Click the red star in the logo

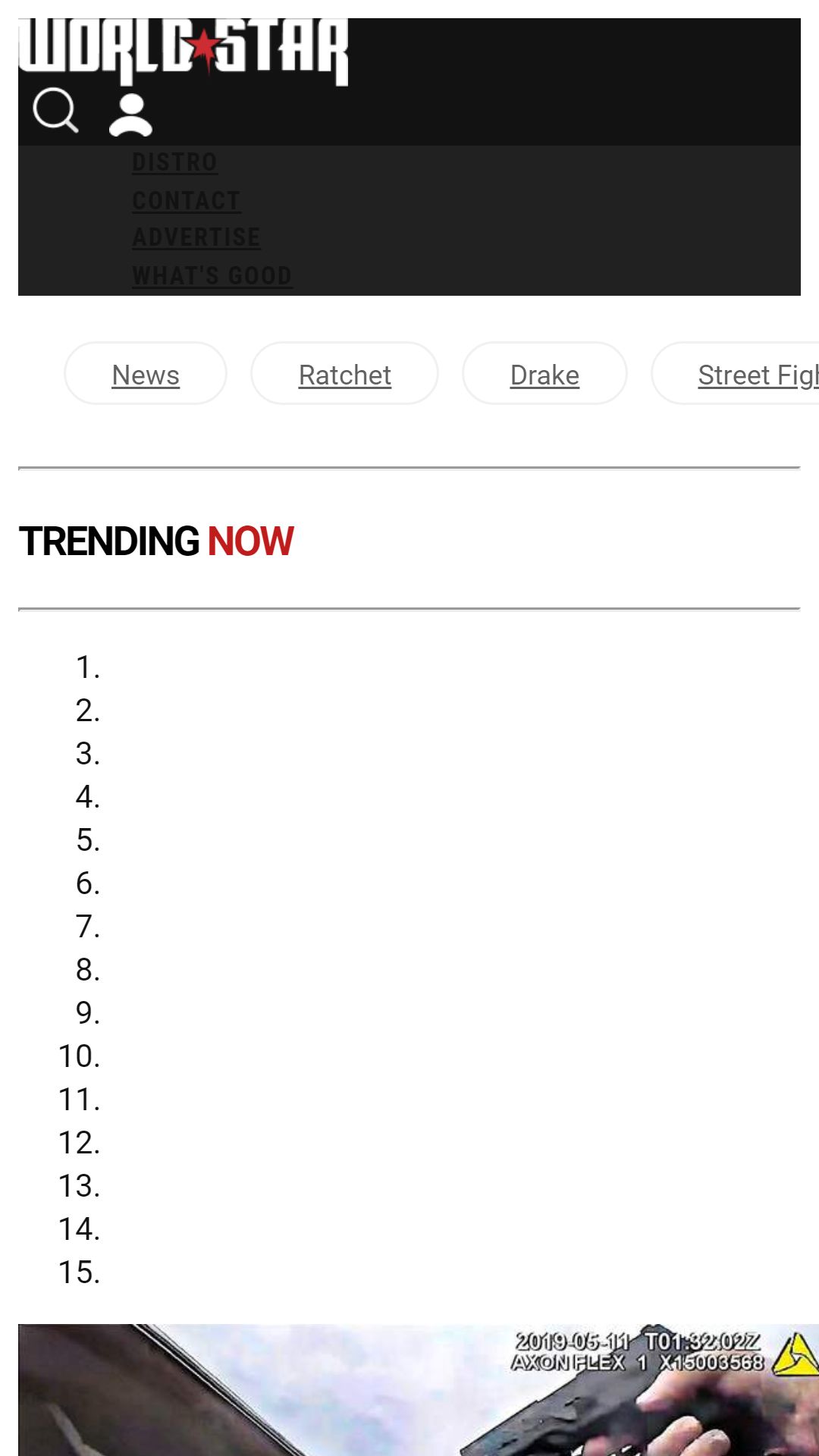coord(205,49)
